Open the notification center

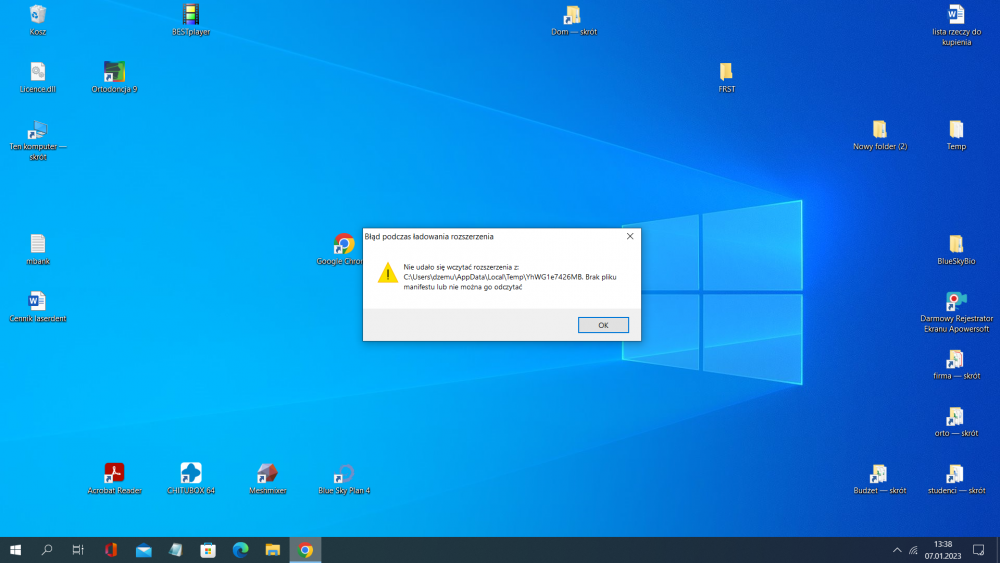coord(979,550)
